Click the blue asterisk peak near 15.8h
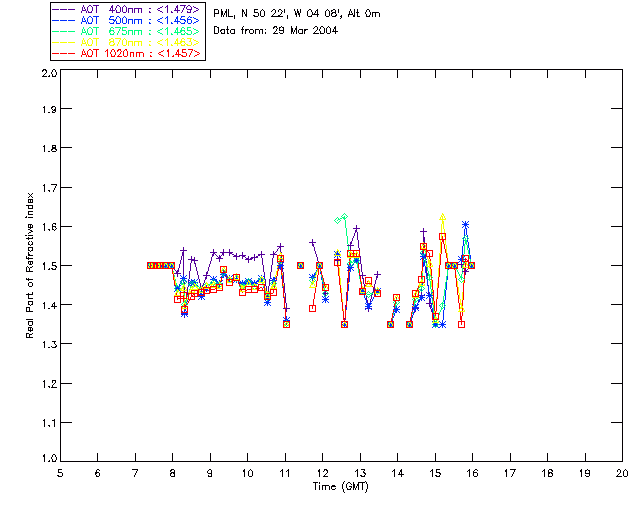This screenshot has width=640, height=512. pyautogui.click(x=465, y=225)
